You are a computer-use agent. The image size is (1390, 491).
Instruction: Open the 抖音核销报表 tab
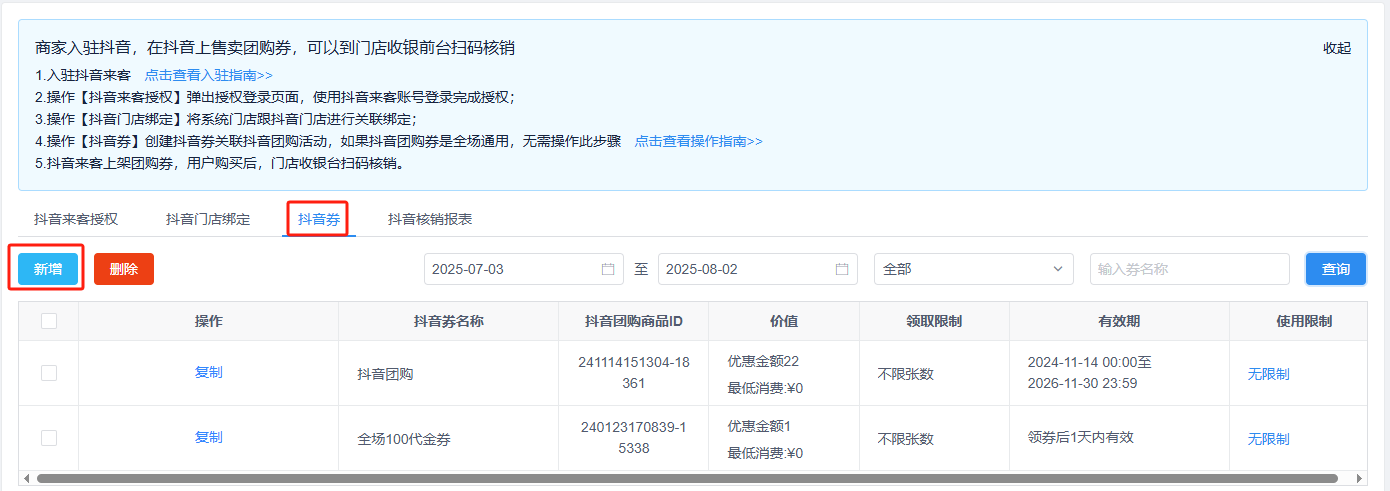click(x=430, y=219)
